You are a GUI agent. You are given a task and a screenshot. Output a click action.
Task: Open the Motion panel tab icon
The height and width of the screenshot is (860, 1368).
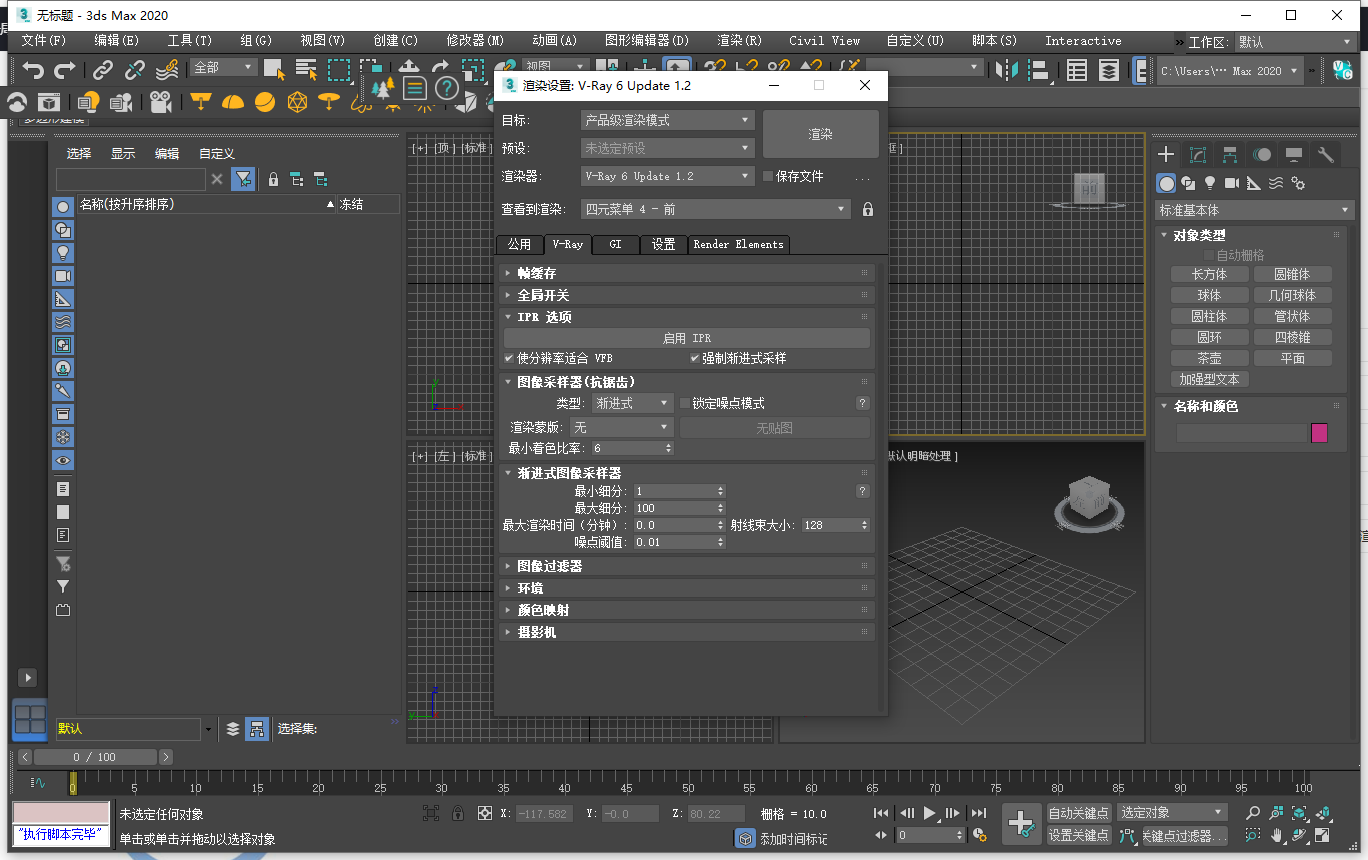point(1262,154)
